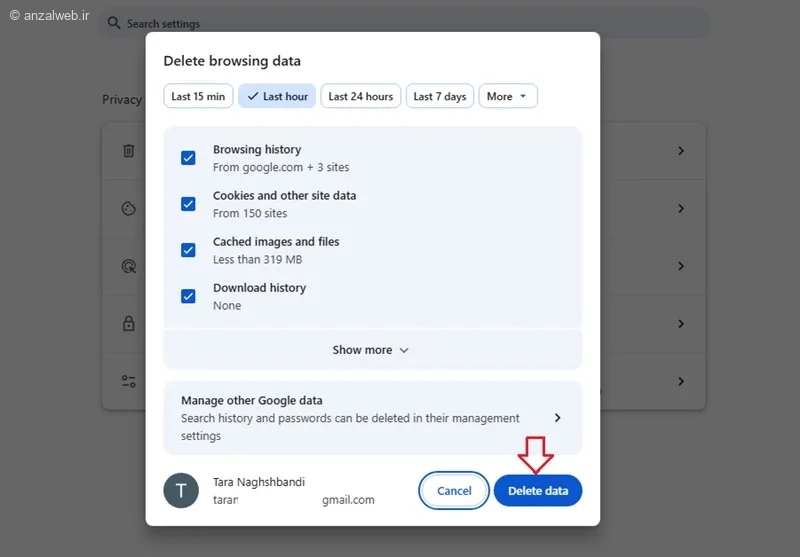Click the site settings sliders icon

click(x=128, y=382)
